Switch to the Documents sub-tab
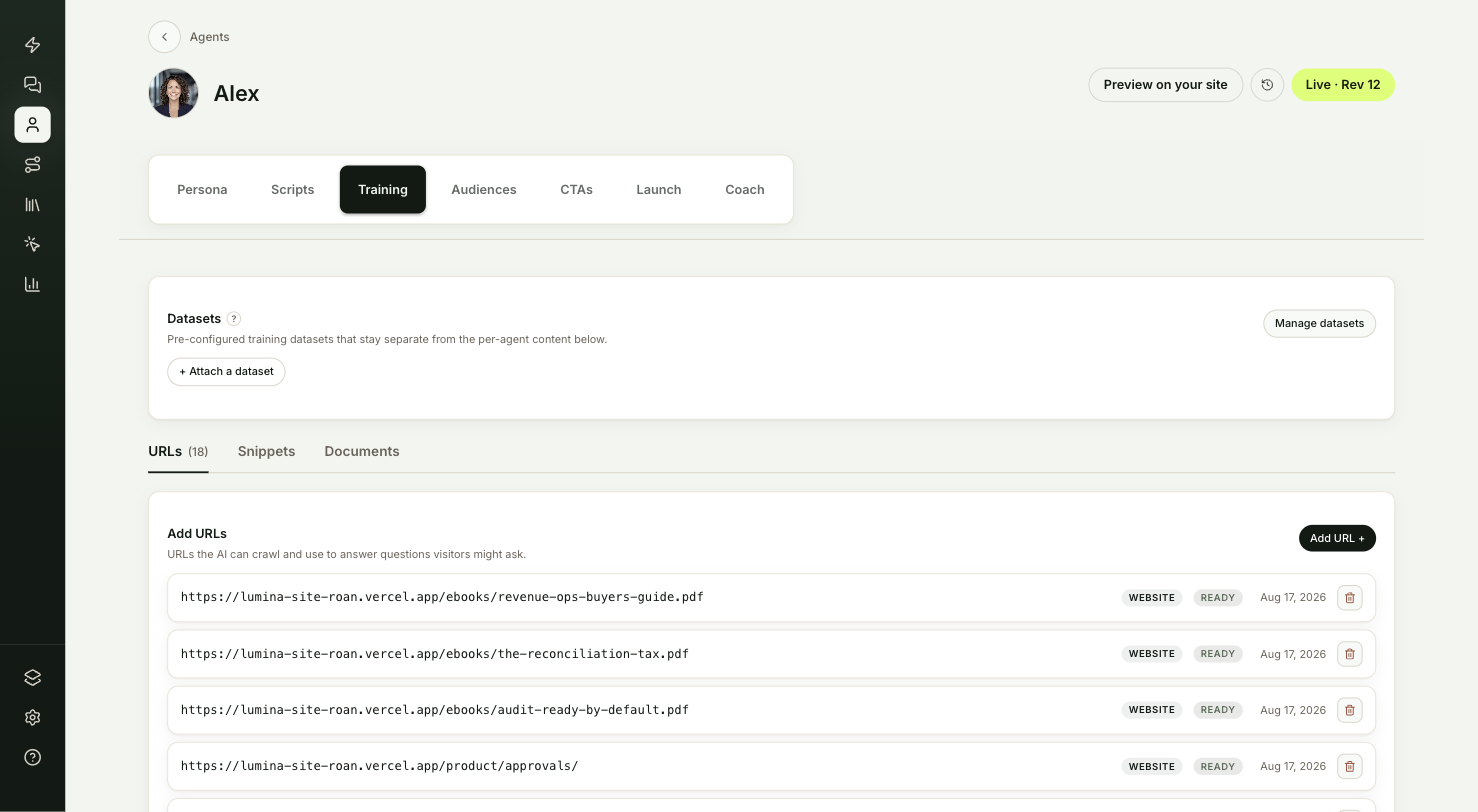1478x812 pixels. pos(362,452)
